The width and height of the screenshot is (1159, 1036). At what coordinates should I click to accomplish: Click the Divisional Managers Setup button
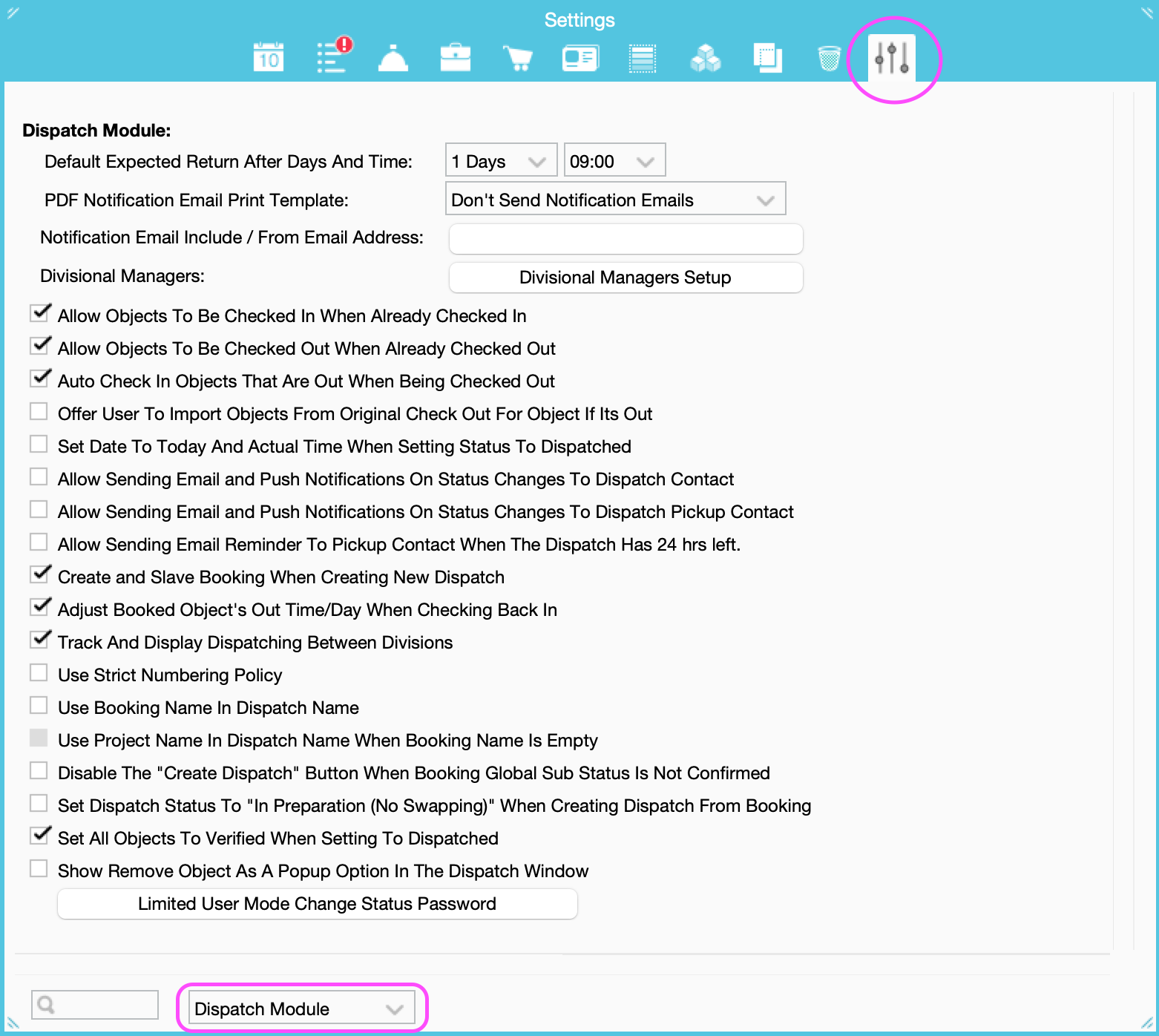625,277
